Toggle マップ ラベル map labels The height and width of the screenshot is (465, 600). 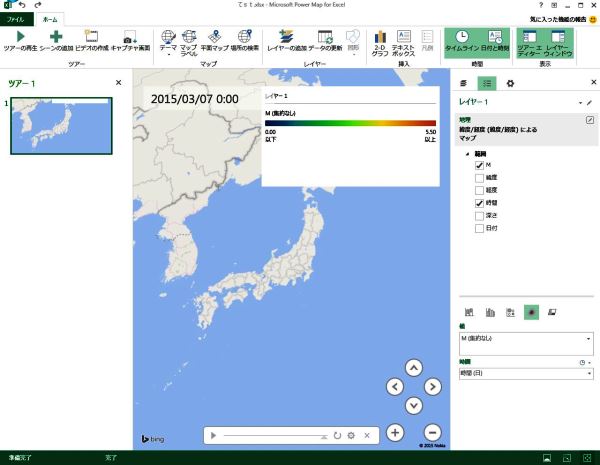pyautogui.click(x=189, y=43)
